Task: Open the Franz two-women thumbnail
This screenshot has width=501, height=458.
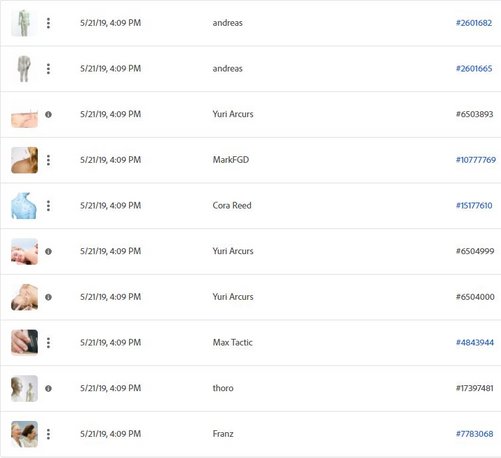Action: [x=24, y=434]
